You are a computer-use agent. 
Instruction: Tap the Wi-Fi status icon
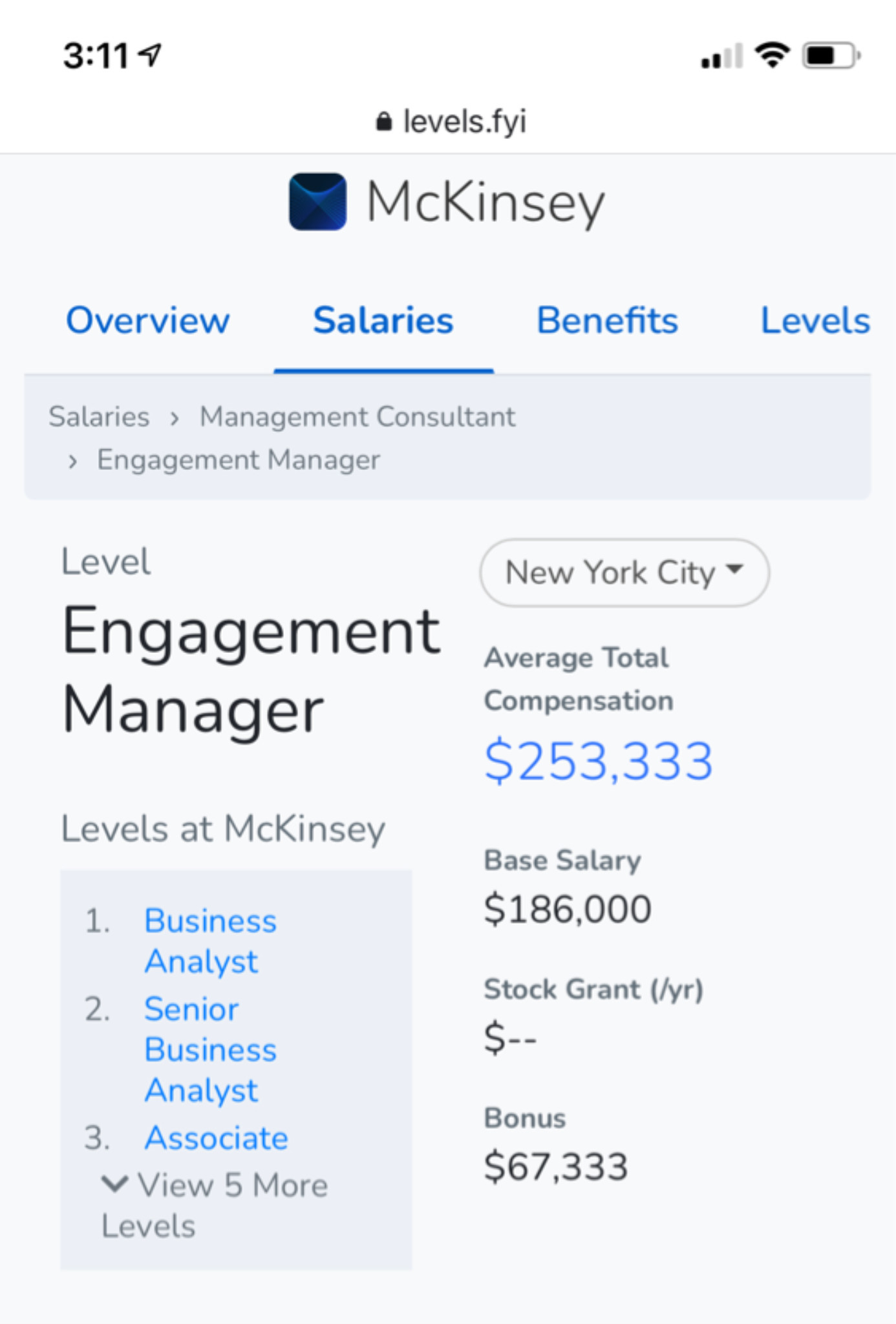(x=773, y=55)
